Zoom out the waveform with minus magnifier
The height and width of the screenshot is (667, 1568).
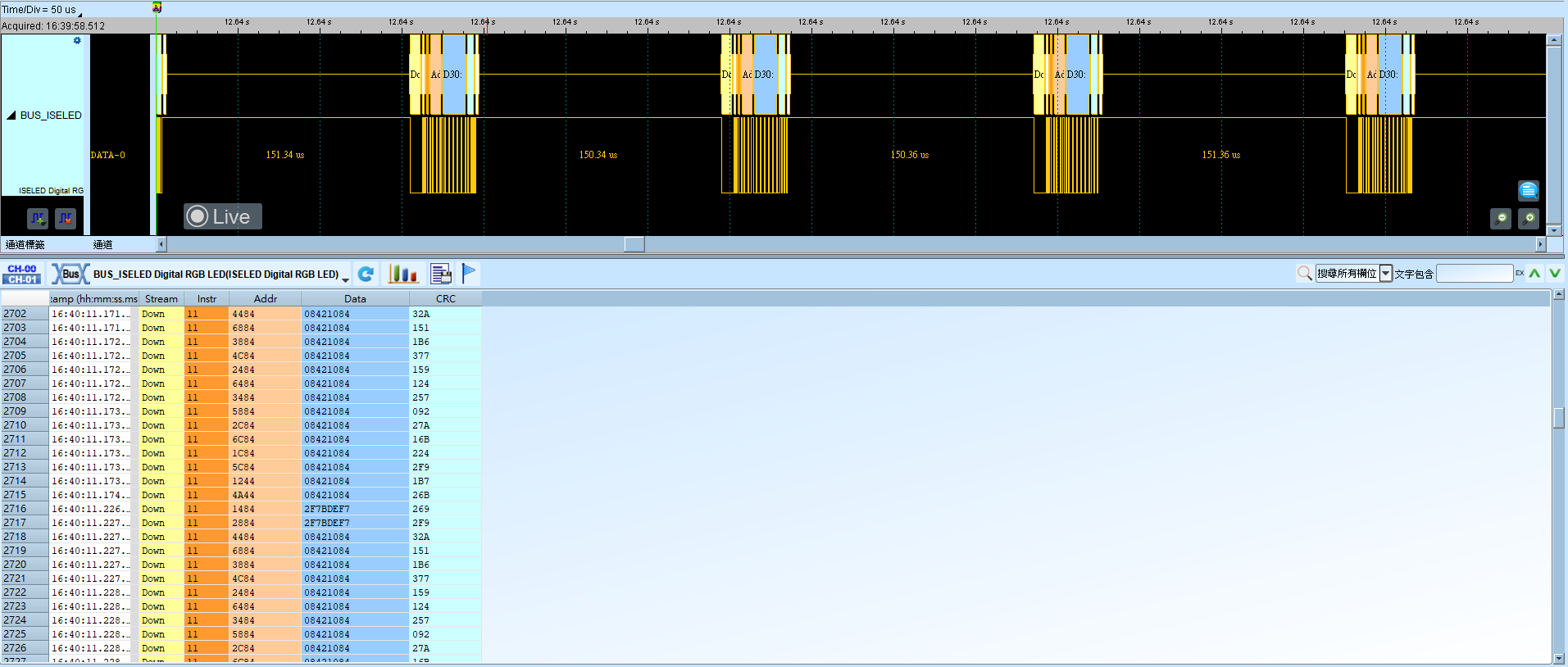(x=1501, y=218)
